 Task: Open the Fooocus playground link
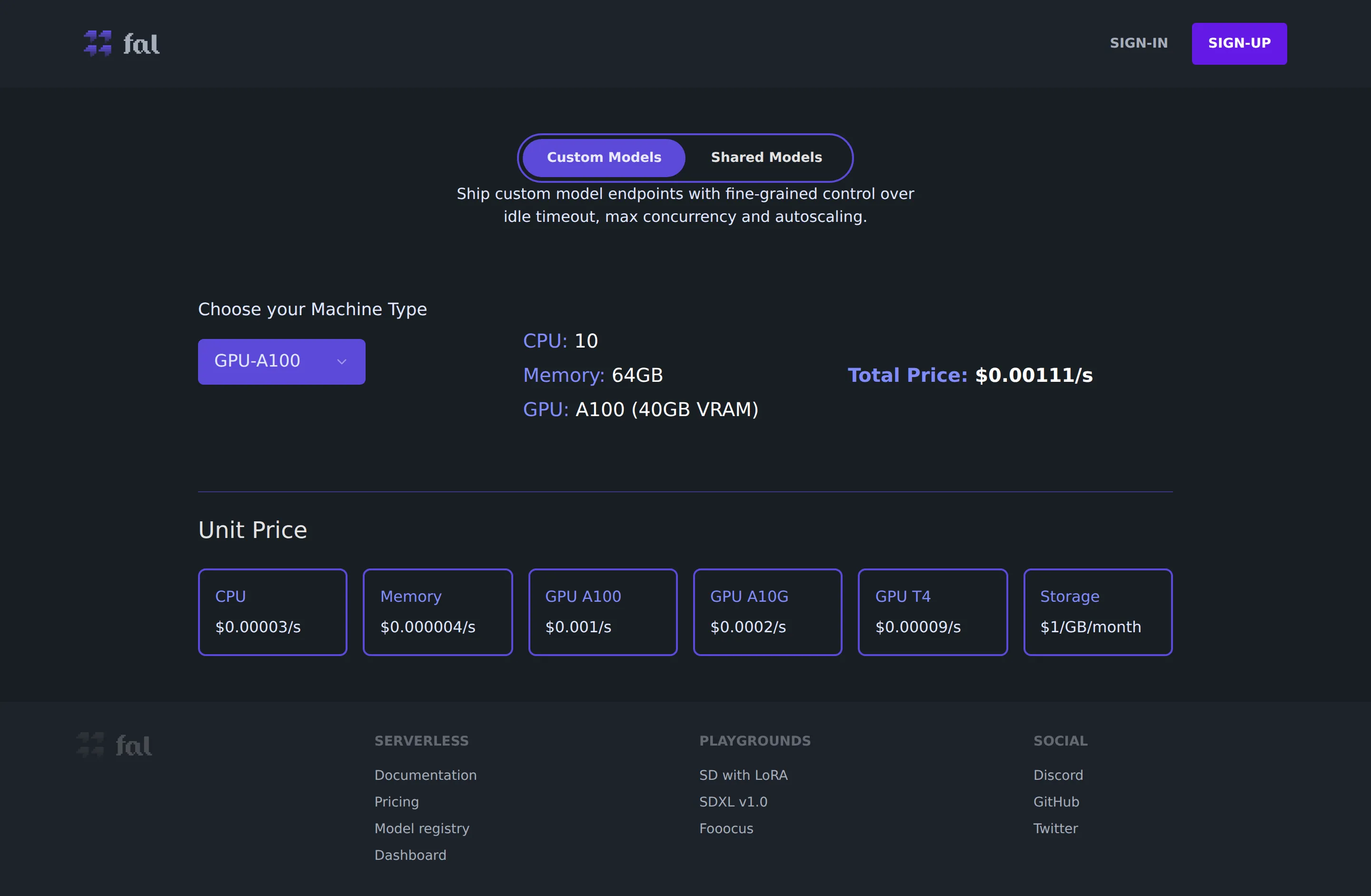tap(726, 828)
